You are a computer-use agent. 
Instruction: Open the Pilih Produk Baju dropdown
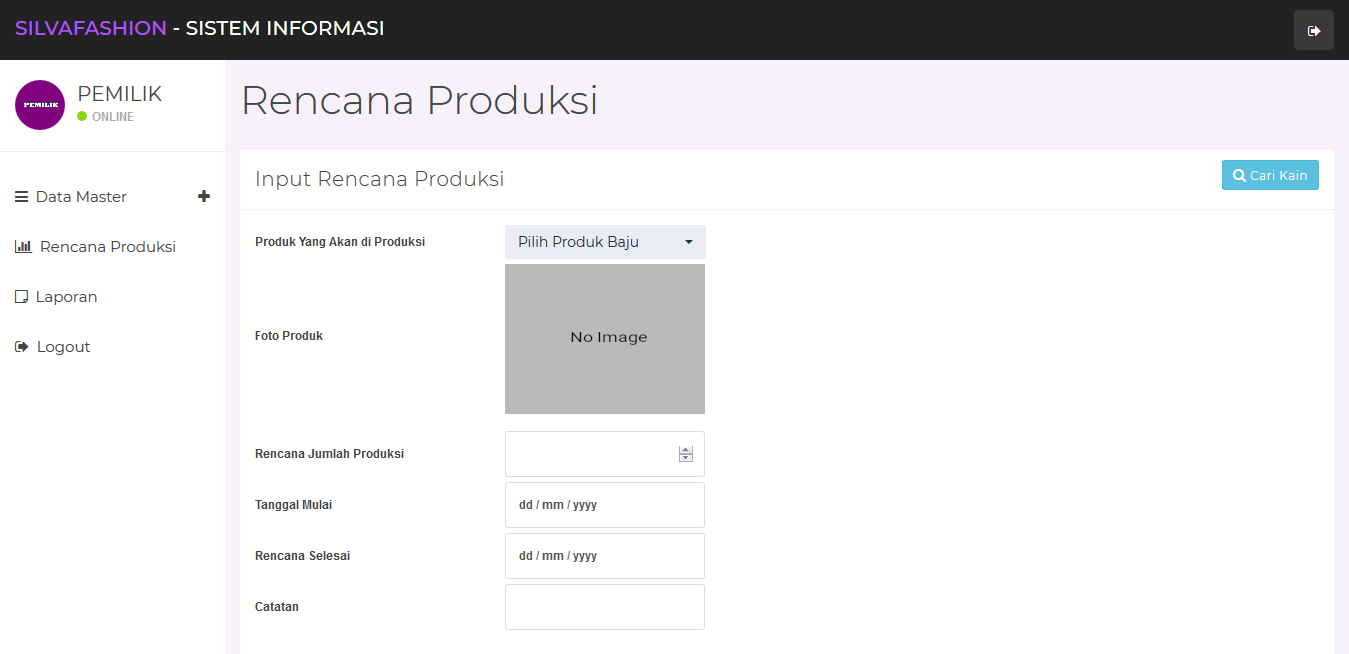605,241
